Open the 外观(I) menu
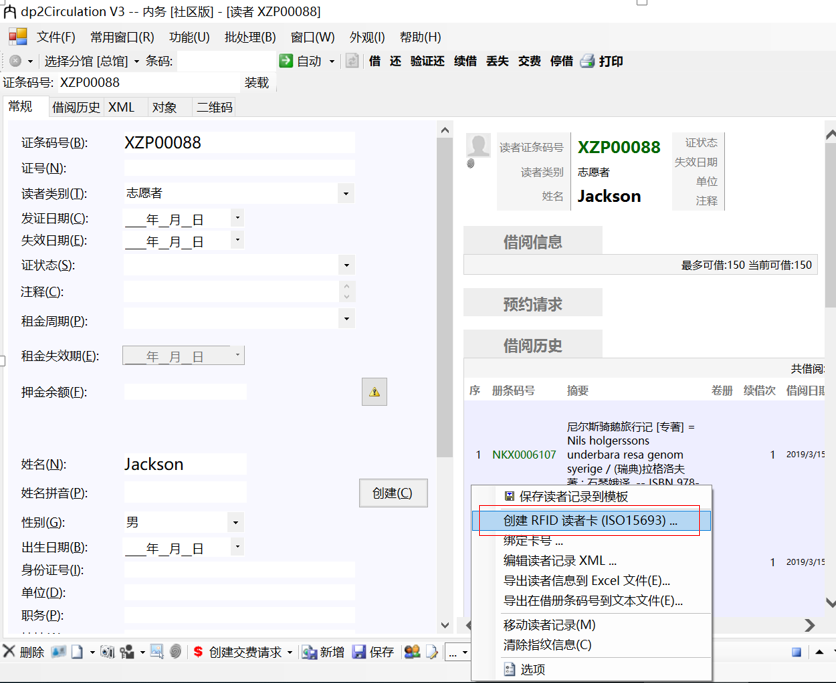The image size is (836, 683). coord(367,37)
